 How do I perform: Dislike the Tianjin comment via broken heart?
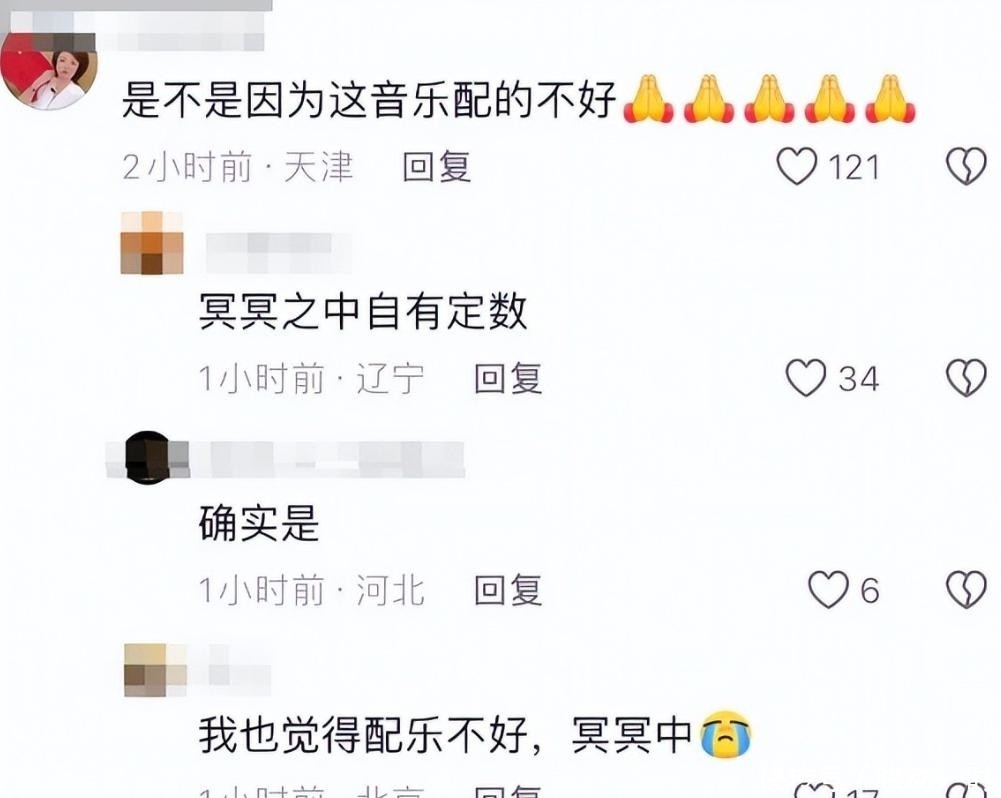coord(966,167)
